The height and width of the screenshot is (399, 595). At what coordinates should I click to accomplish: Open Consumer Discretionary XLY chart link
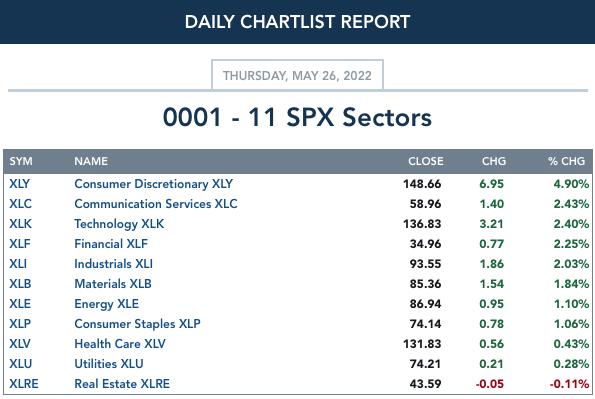pyautogui.click(x=154, y=184)
